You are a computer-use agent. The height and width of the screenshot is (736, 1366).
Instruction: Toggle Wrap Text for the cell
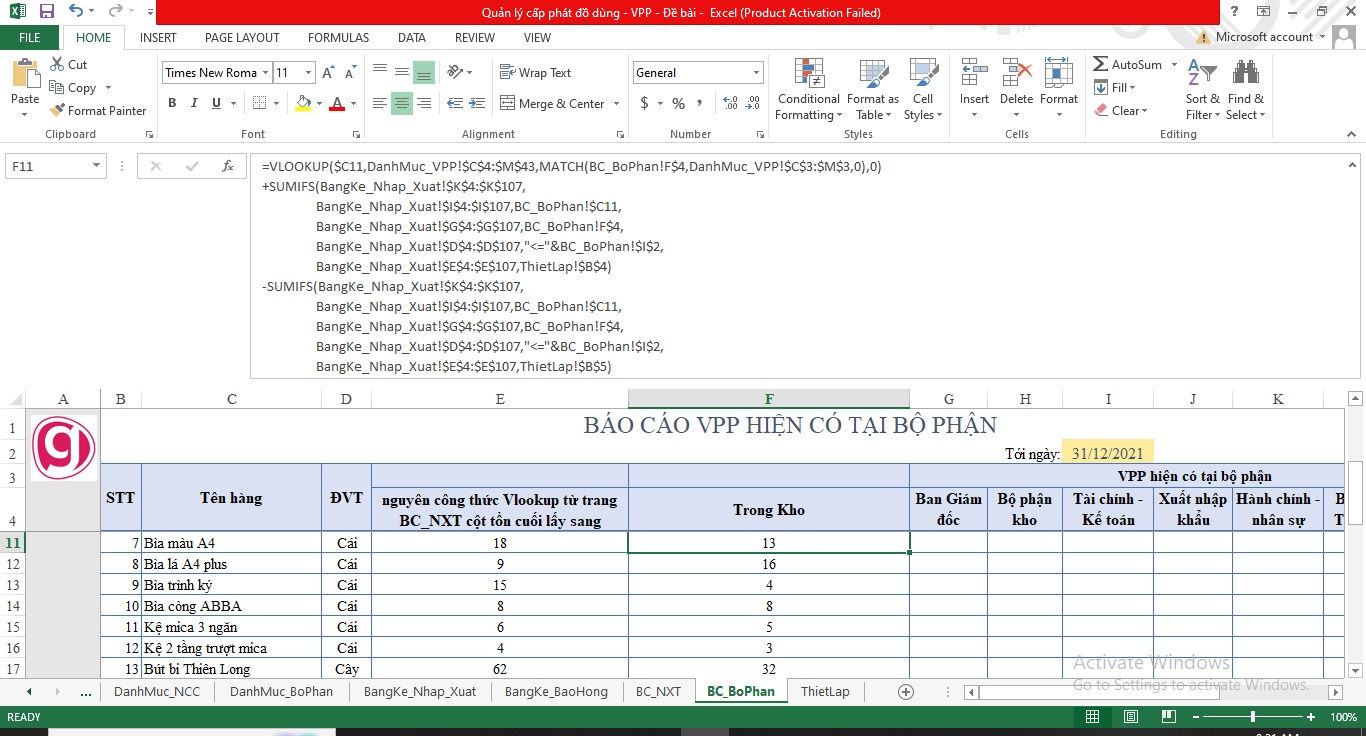(535, 73)
